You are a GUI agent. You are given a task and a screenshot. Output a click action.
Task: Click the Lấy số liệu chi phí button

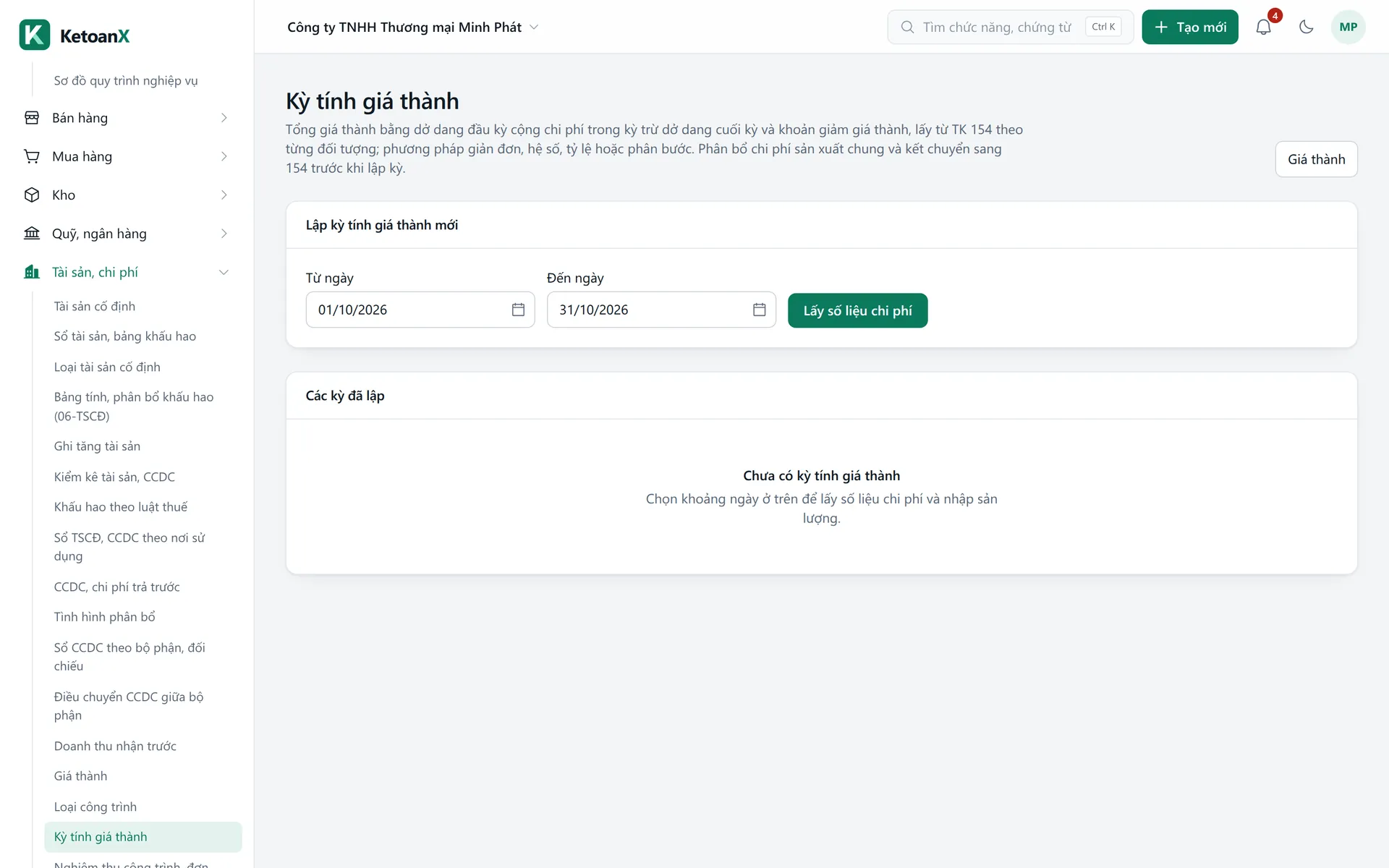pyautogui.click(x=857, y=310)
